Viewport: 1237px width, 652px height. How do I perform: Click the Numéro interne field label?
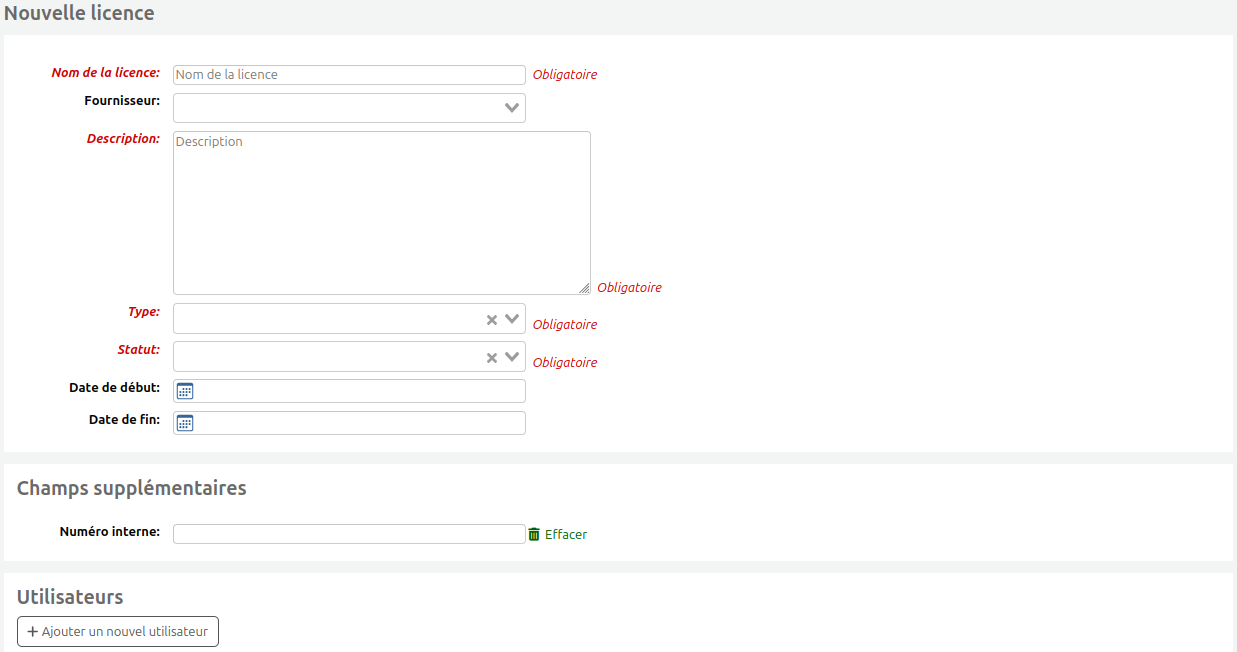point(110,532)
